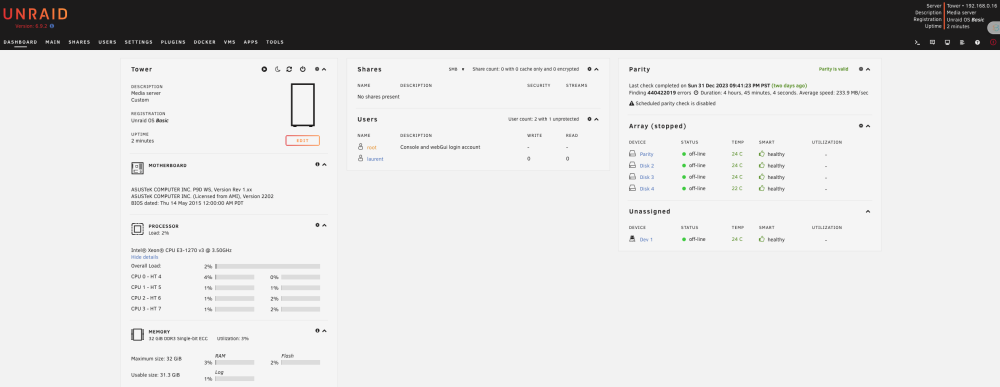This screenshot has width=1000, height=387.
Task: Select the Dashboard tab
Action: [x=20, y=42]
